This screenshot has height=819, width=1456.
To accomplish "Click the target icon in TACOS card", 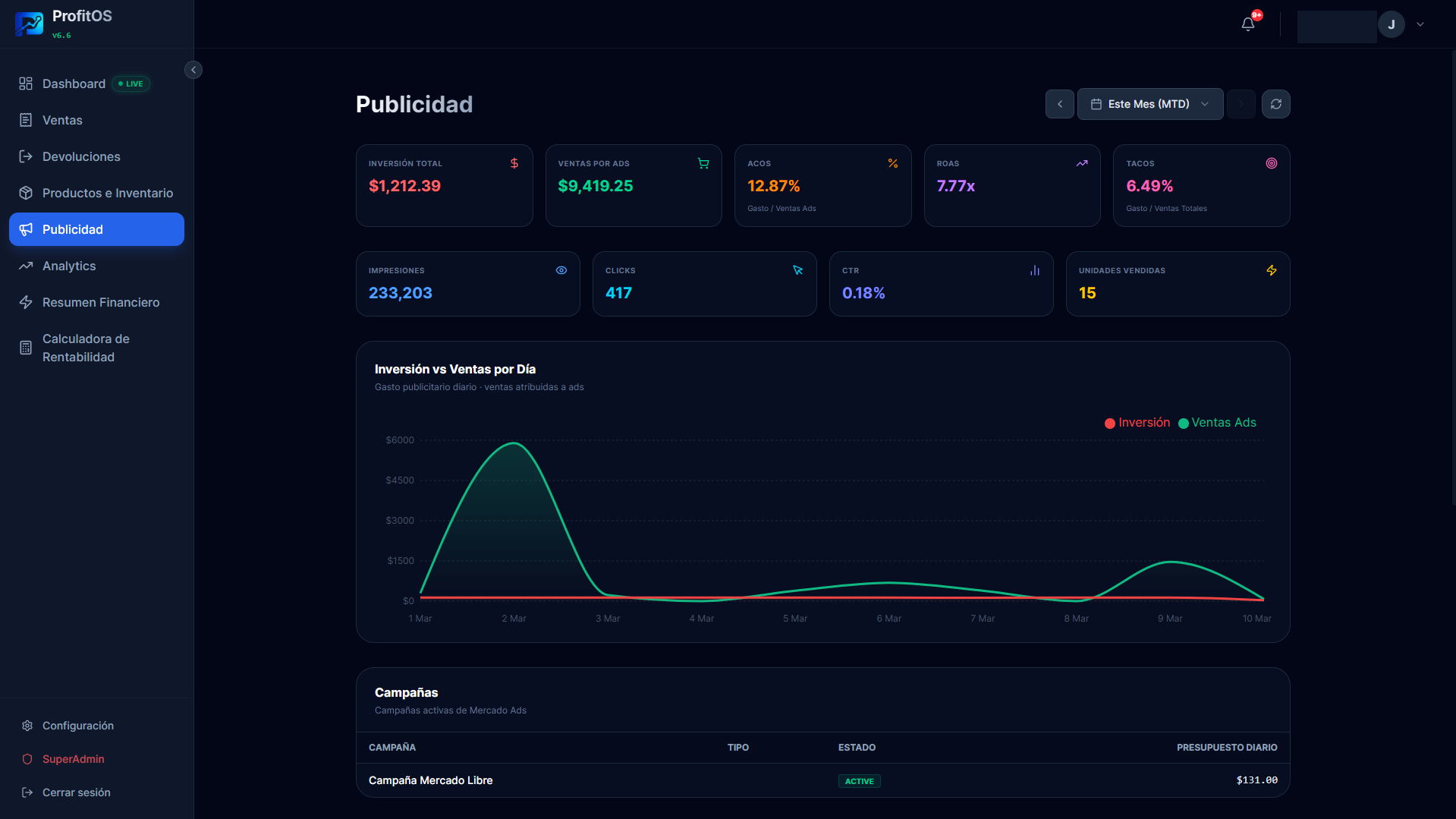I will (1272, 163).
